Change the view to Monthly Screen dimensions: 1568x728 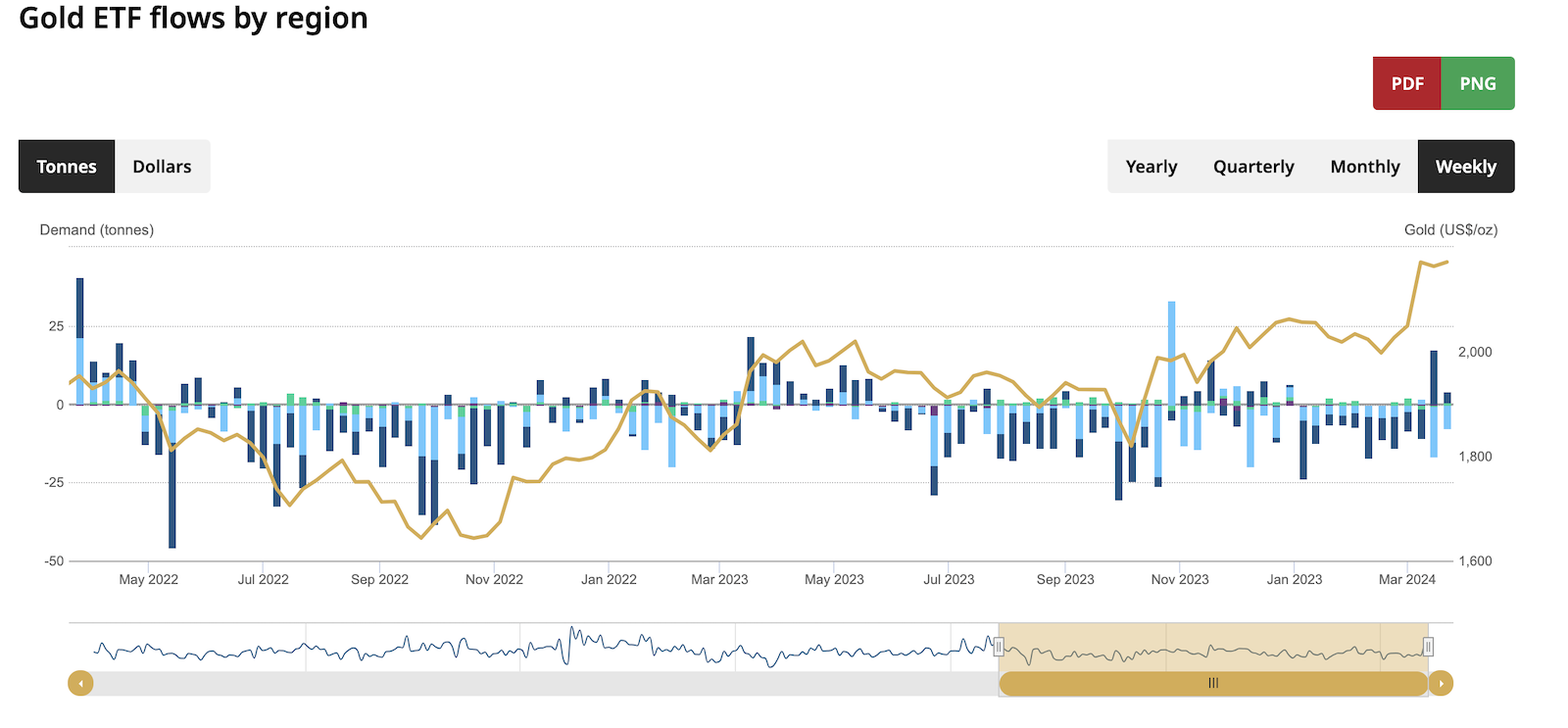(x=1364, y=167)
